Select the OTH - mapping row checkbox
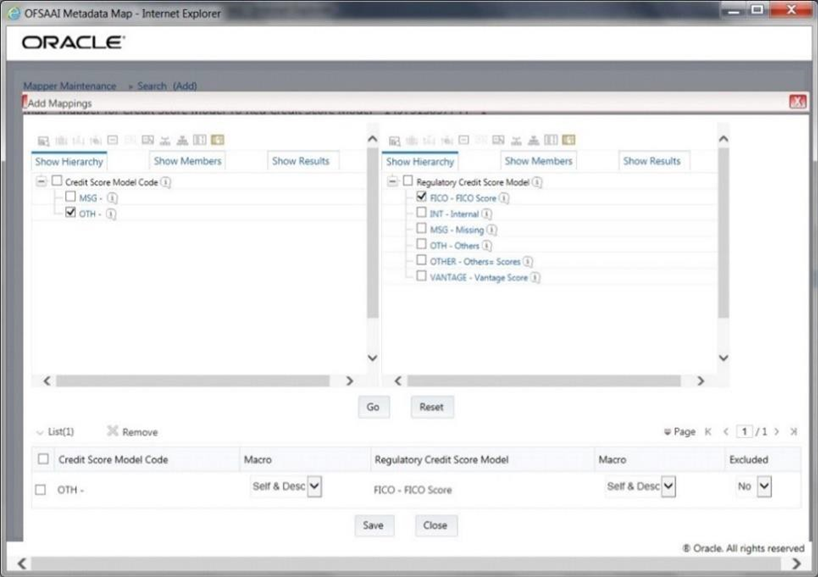Viewport: 818px width, 577px height. [x=40, y=489]
